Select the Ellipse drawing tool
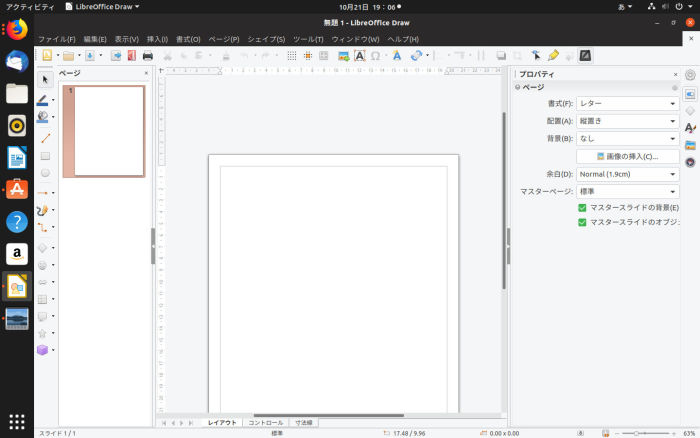Screen dimensions: 700x438 (45, 173)
